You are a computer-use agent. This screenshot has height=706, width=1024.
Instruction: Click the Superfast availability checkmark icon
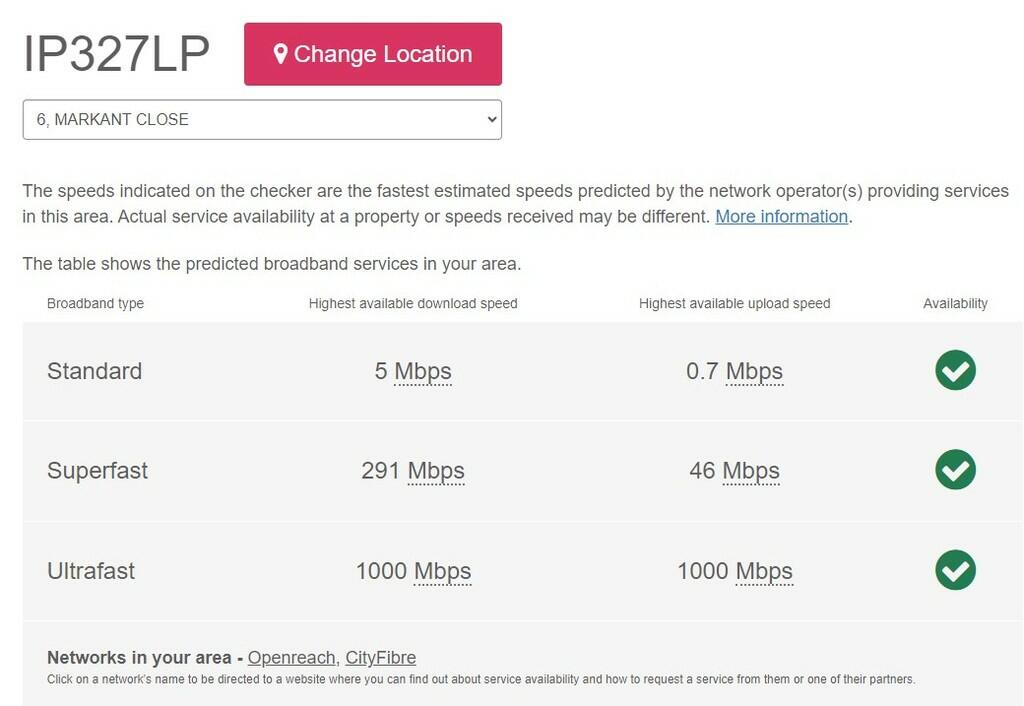pyautogui.click(x=955, y=470)
